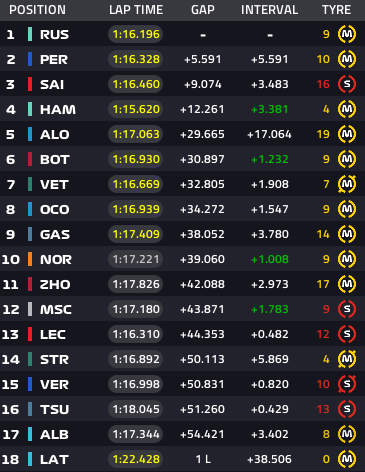This screenshot has width=365, height=472.
Task: Select driver ALO in position 5
Action: 55,134
